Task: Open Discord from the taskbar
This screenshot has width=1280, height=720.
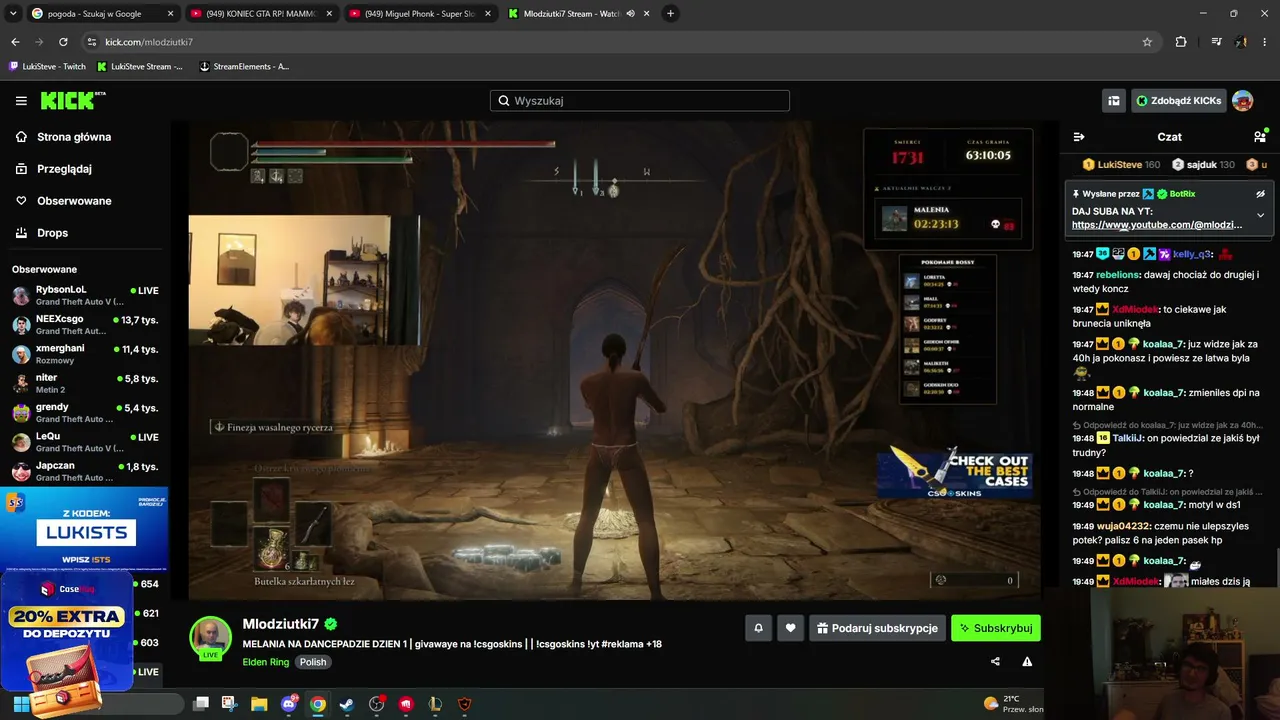Action: (x=289, y=704)
